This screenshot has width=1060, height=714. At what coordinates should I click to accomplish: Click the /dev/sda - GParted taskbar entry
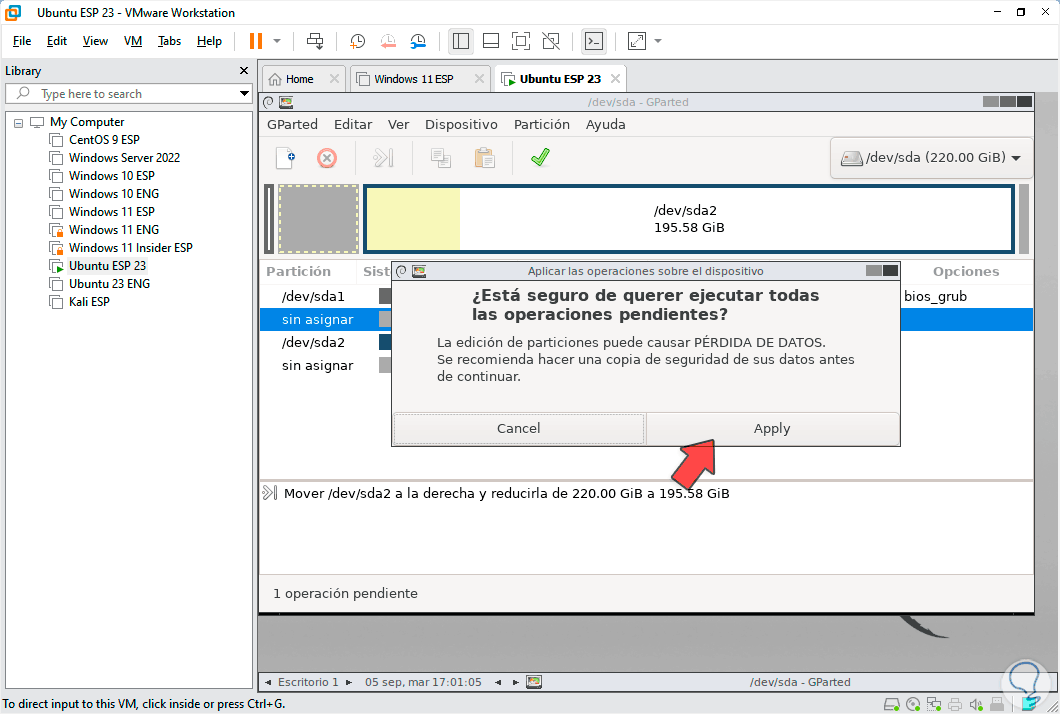point(800,682)
